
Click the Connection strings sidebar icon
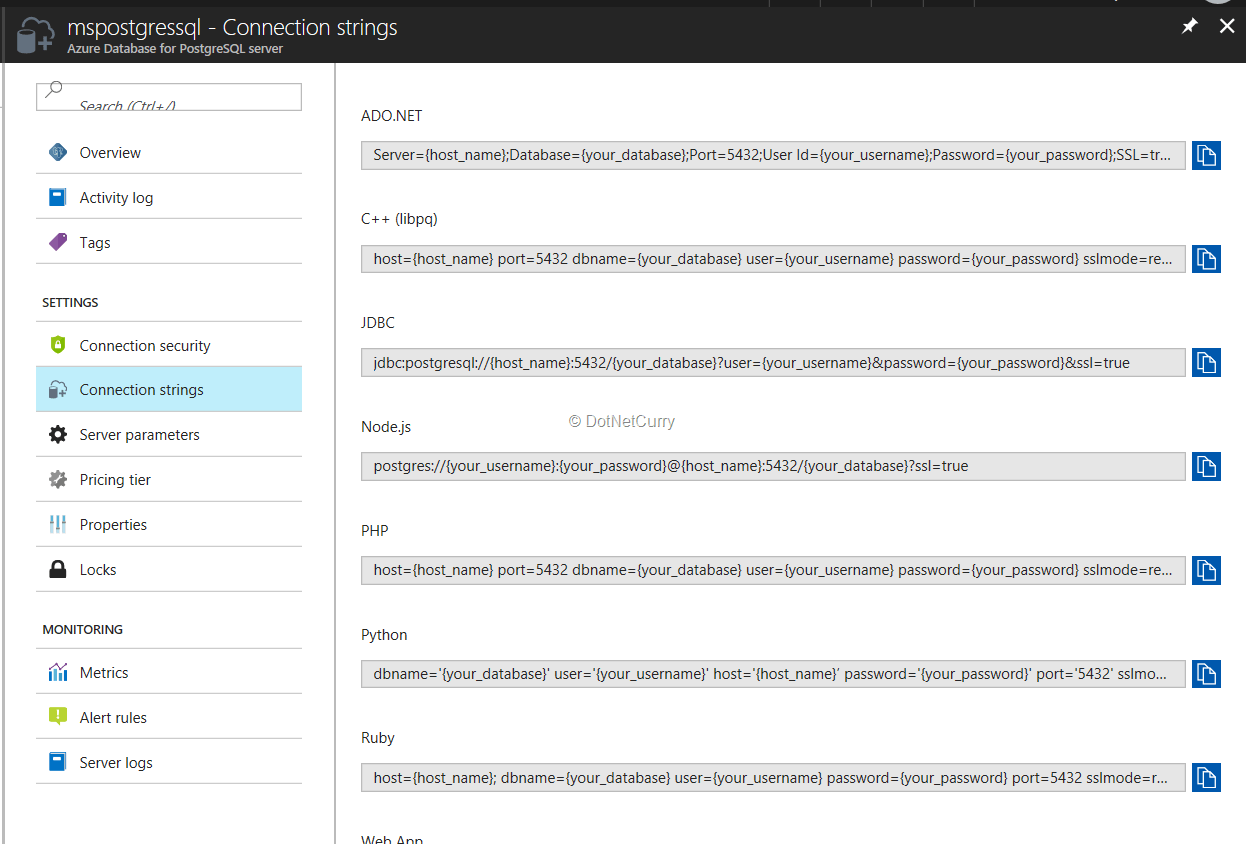[58, 390]
